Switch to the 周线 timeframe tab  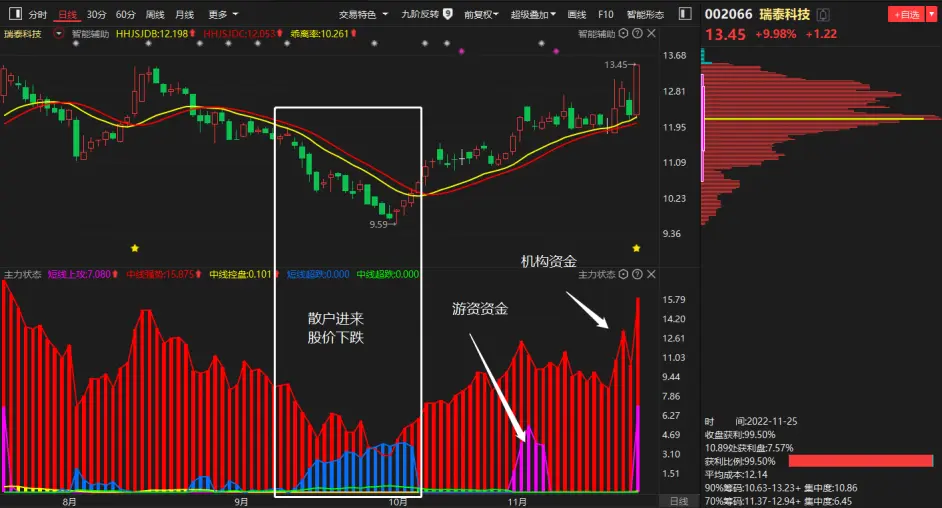pyautogui.click(x=155, y=14)
